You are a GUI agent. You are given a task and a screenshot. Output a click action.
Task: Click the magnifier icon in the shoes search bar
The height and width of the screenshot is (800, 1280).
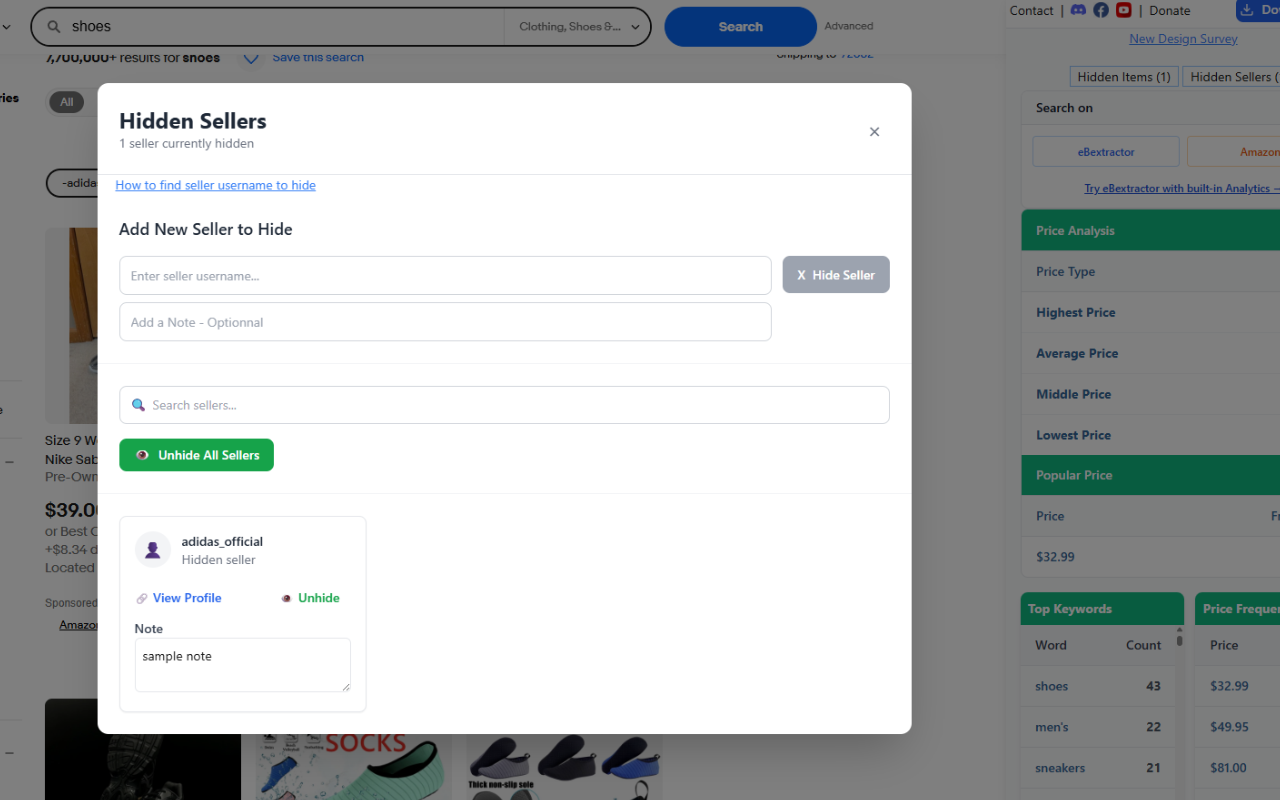pos(53,26)
